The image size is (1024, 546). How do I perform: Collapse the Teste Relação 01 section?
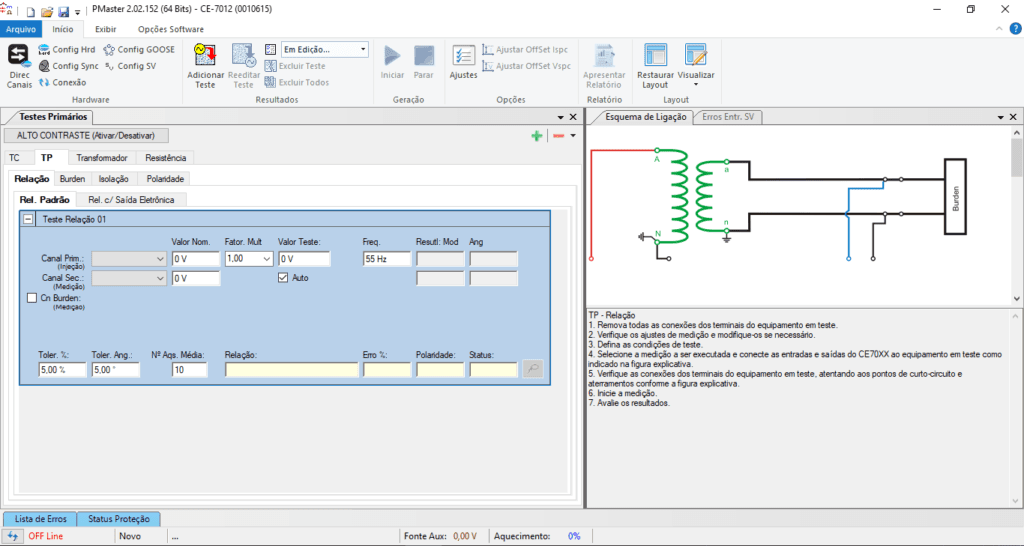pyautogui.click(x=28, y=219)
